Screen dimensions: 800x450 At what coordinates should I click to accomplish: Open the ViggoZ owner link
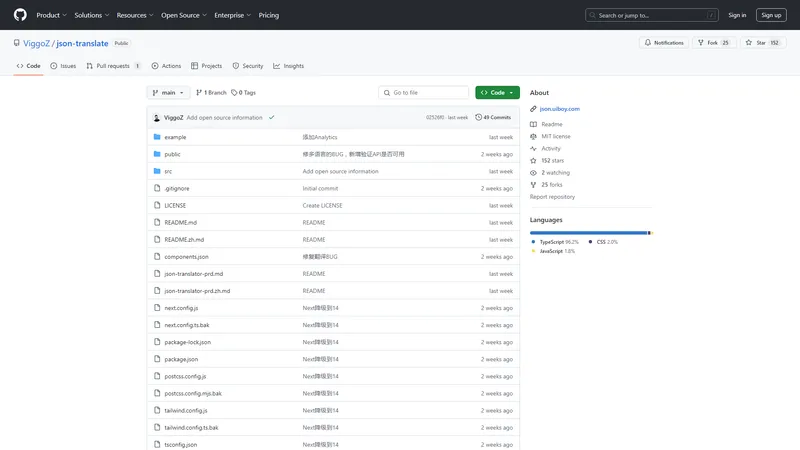(x=36, y=43)
